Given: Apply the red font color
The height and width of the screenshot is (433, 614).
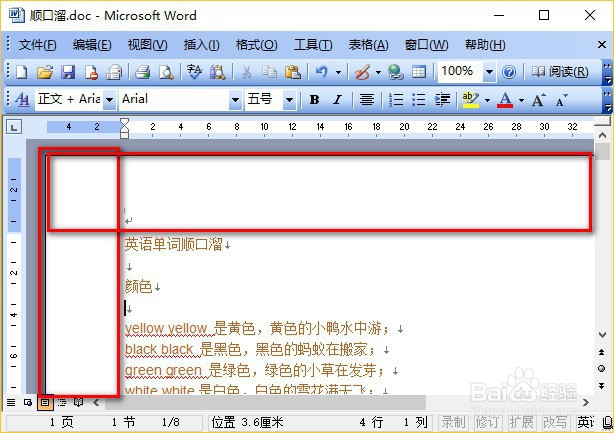Looking at the screenshot, I should click(x=505, y=100).
